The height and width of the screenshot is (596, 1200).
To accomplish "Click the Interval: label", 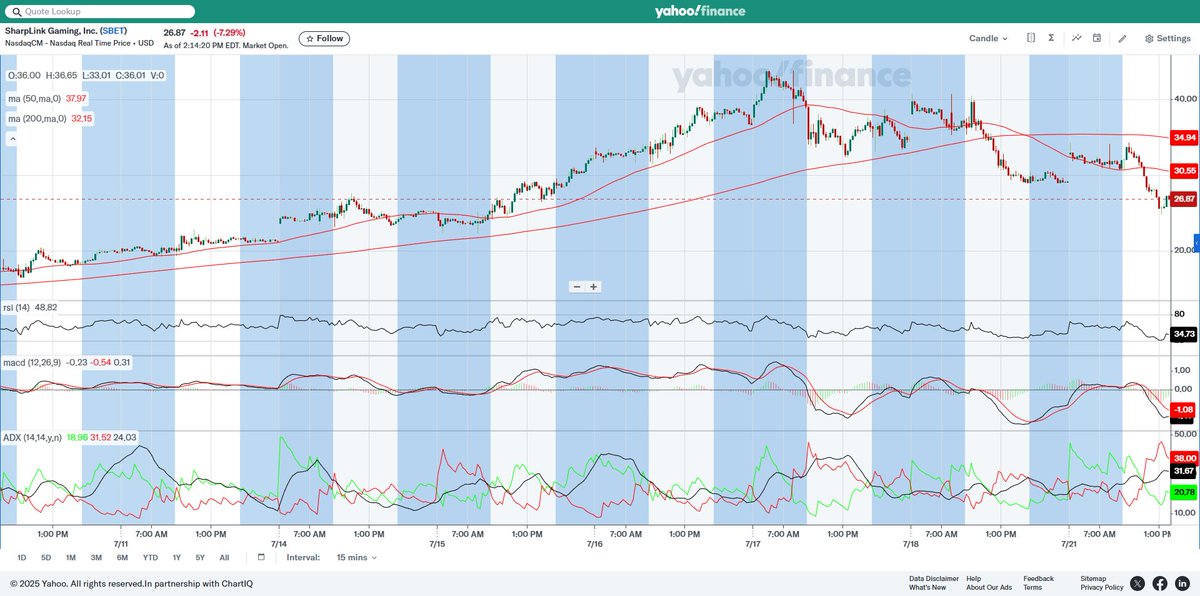I will [303, 557].
